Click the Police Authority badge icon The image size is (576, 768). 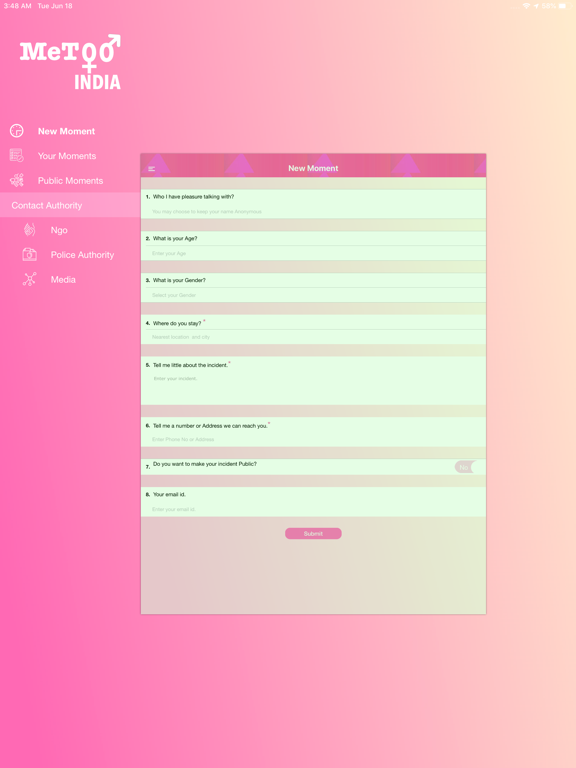tap(29, 254)
